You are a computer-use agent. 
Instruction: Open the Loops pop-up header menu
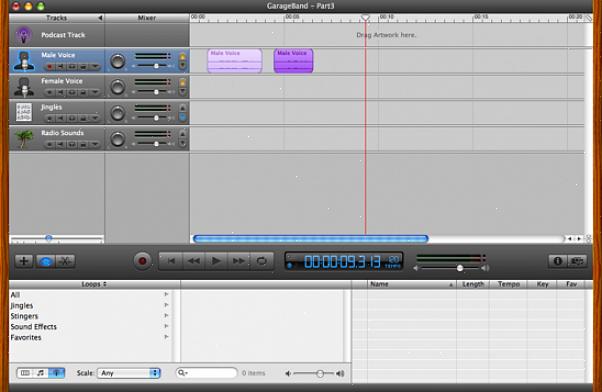coord(94,284)
